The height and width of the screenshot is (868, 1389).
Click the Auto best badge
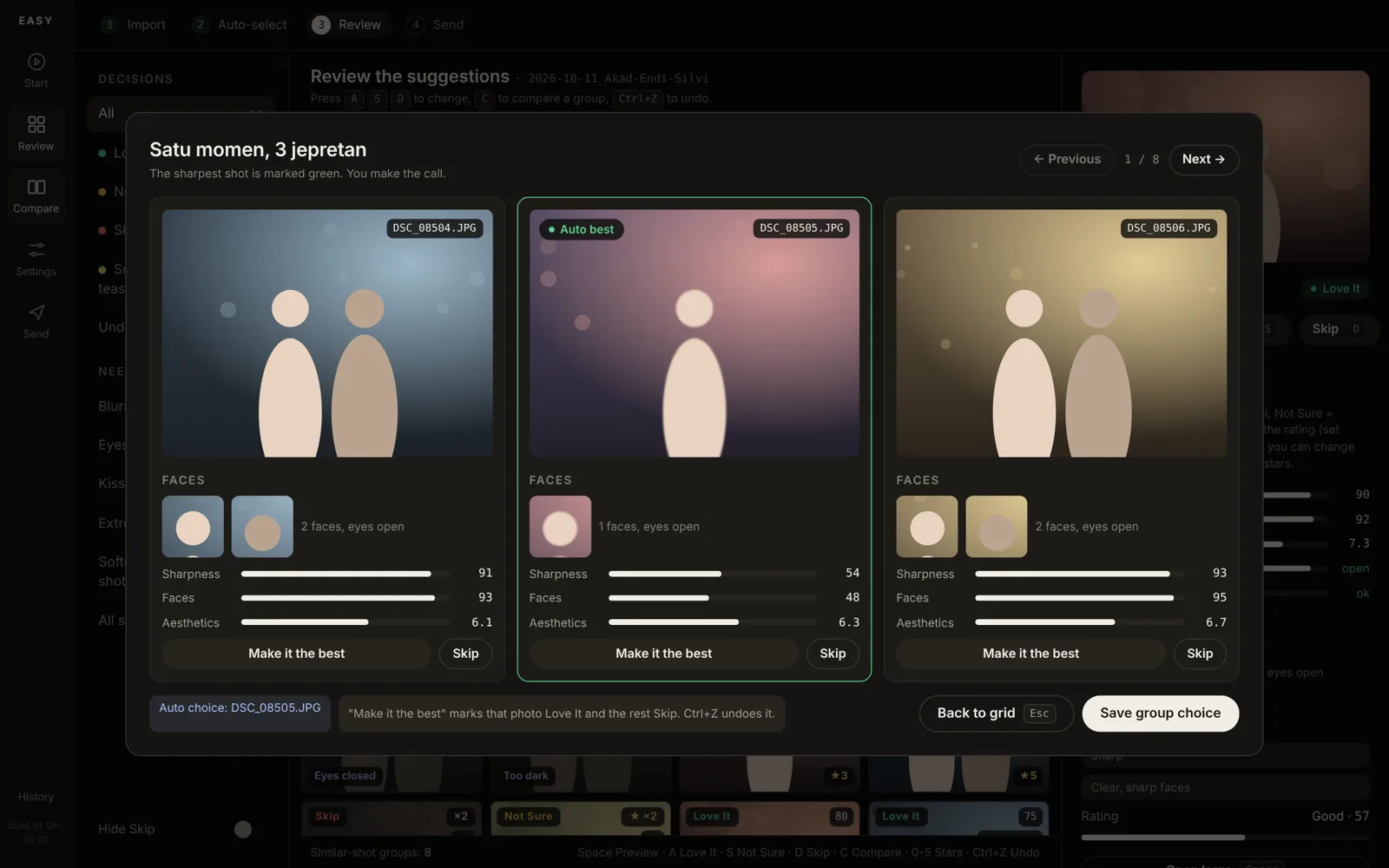pyautogui.click(x=581, y=229)
